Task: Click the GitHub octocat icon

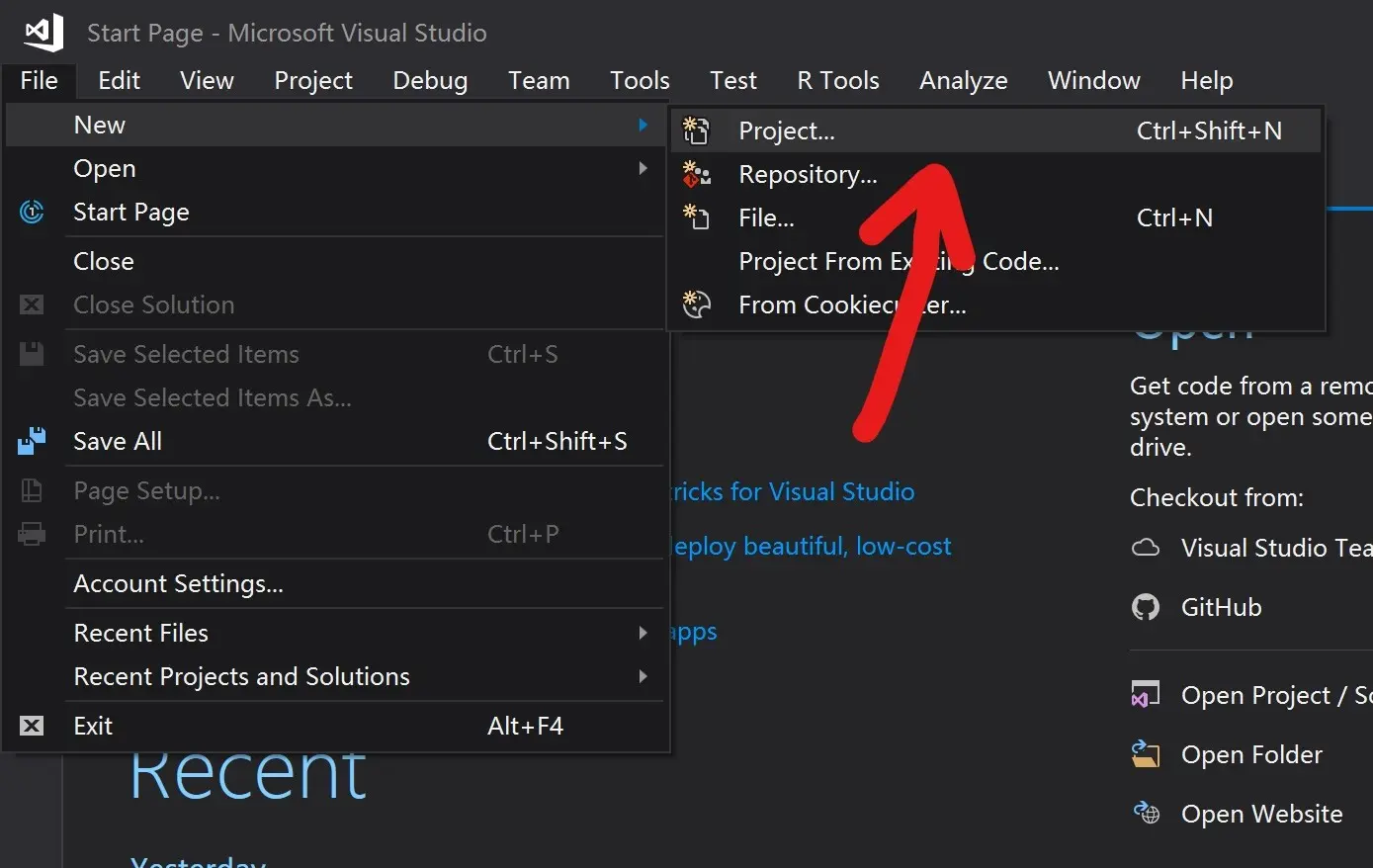Action: 1146,607
